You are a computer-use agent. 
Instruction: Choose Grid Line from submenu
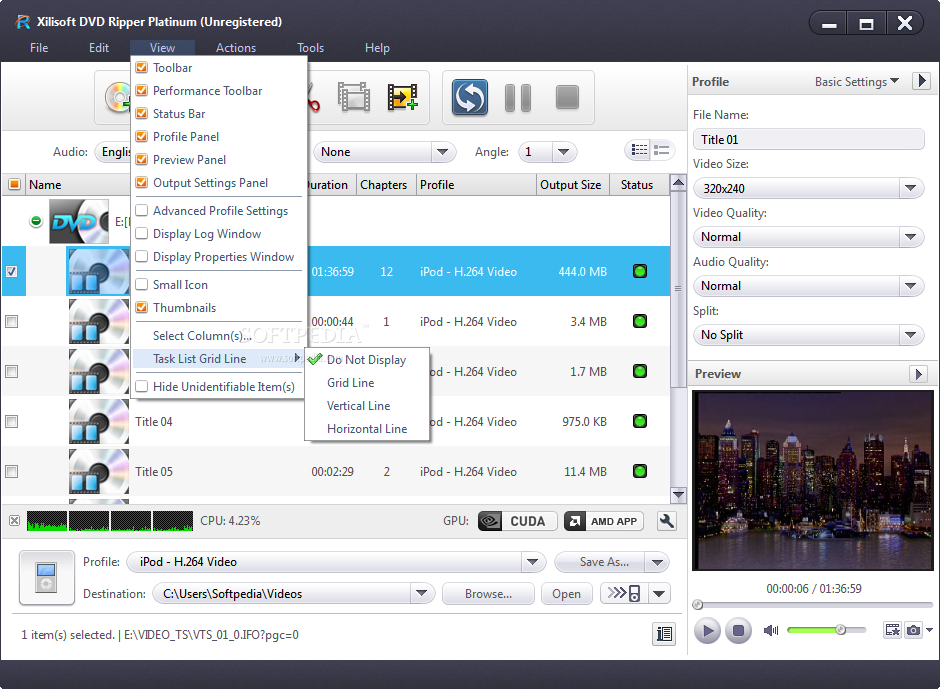click(367, 383)
